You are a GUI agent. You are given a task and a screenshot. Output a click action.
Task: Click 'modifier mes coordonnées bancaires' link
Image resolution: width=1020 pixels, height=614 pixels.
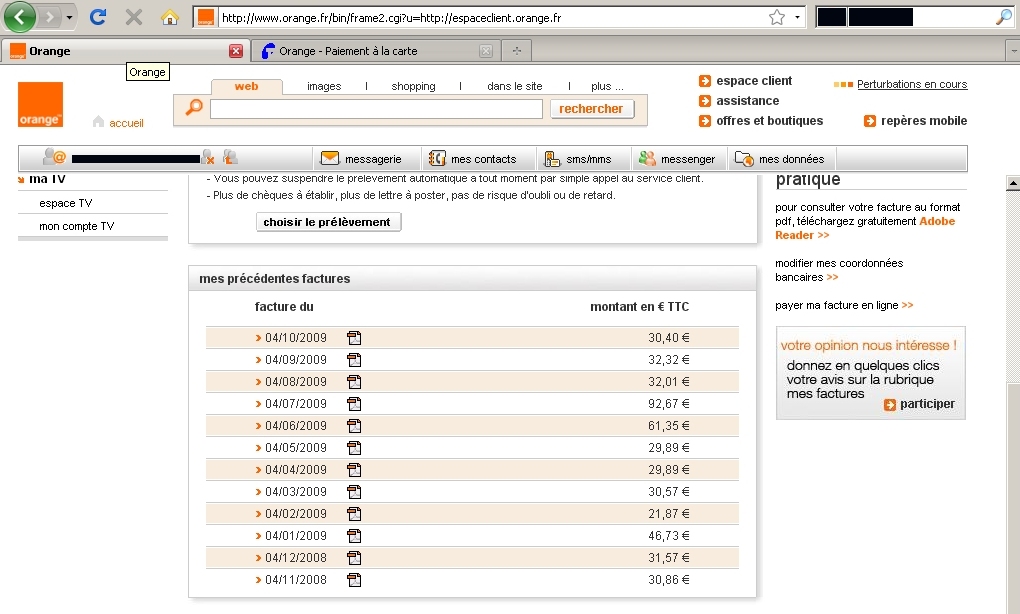[x=839, y=270]
